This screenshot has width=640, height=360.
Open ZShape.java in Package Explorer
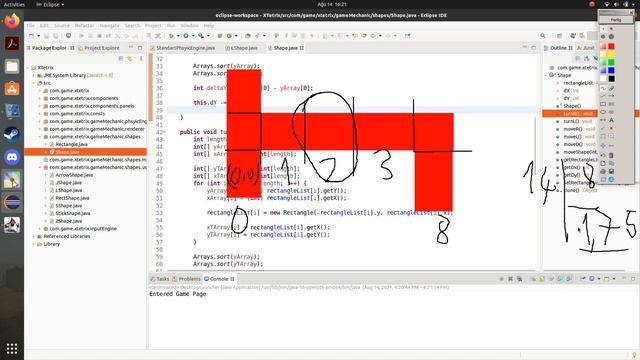[x=69, y=221]
